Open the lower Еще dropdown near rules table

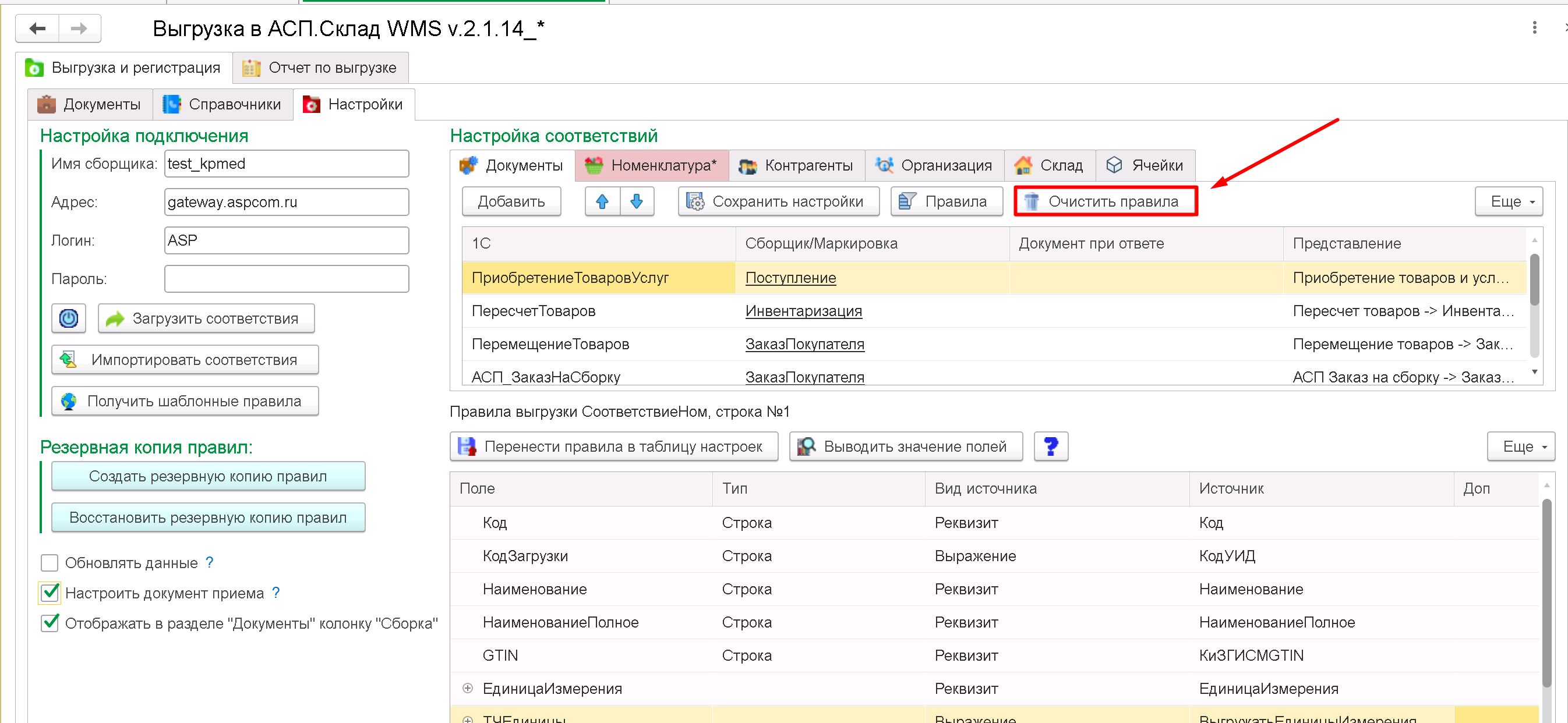coord(1520,446)
